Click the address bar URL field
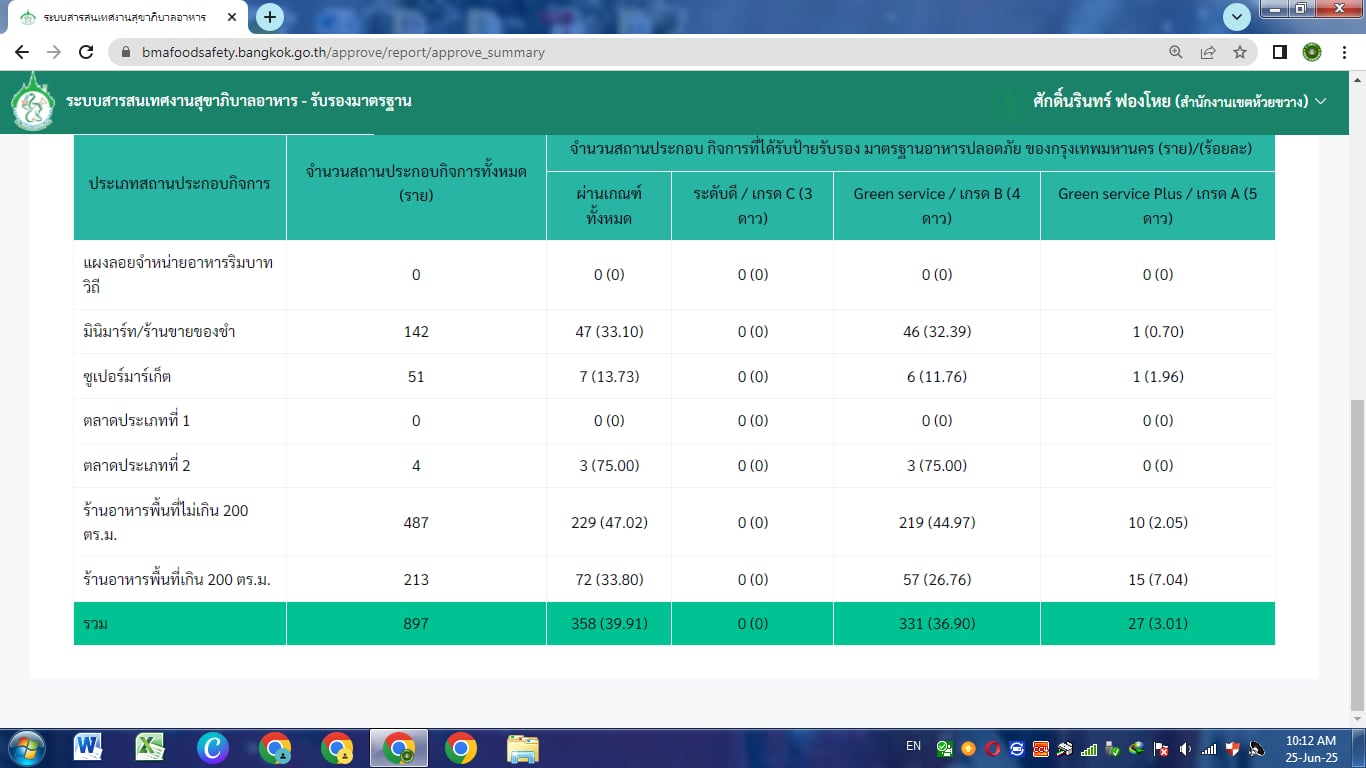1366x768 pixels. 600,52
